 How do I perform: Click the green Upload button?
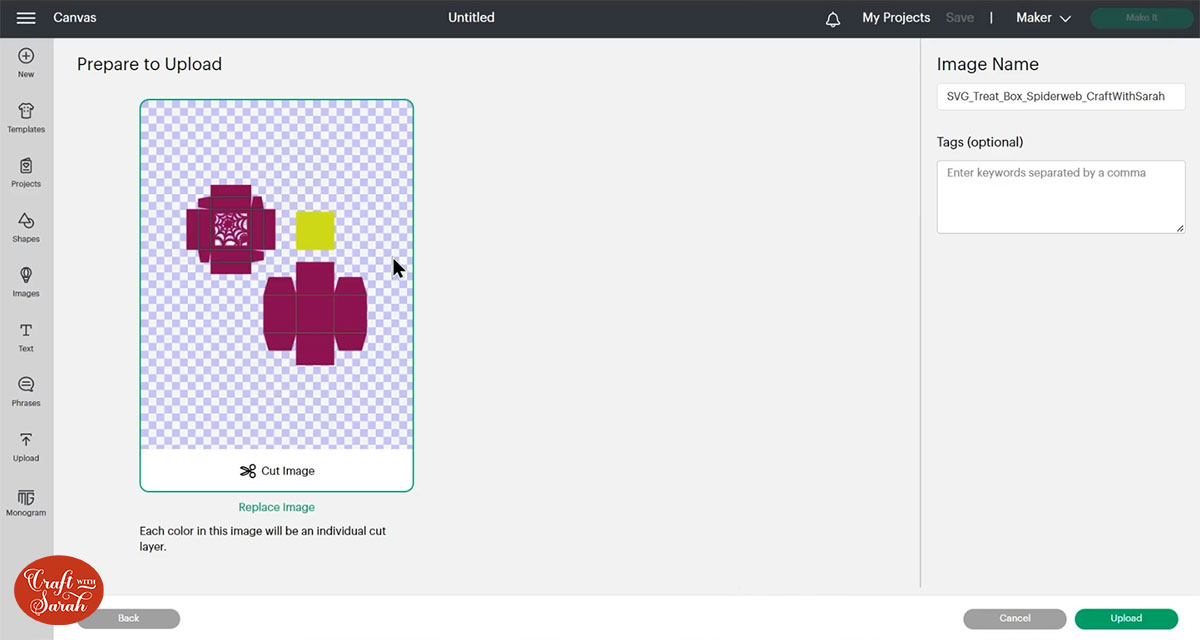1126,618
